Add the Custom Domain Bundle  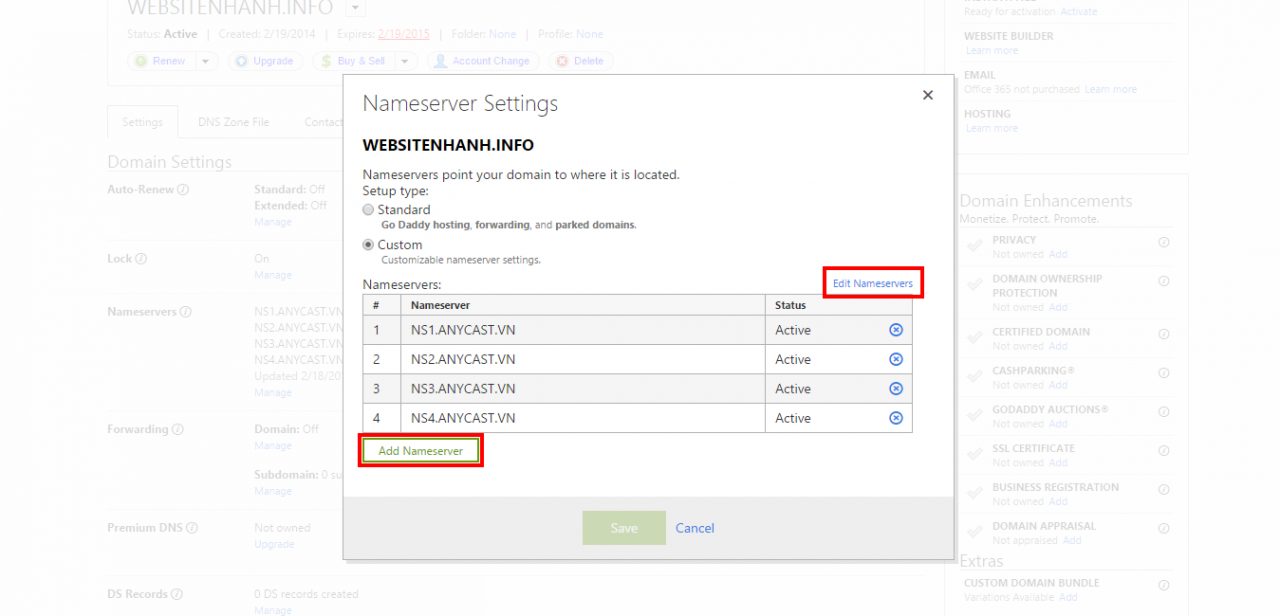point(1068,598)
